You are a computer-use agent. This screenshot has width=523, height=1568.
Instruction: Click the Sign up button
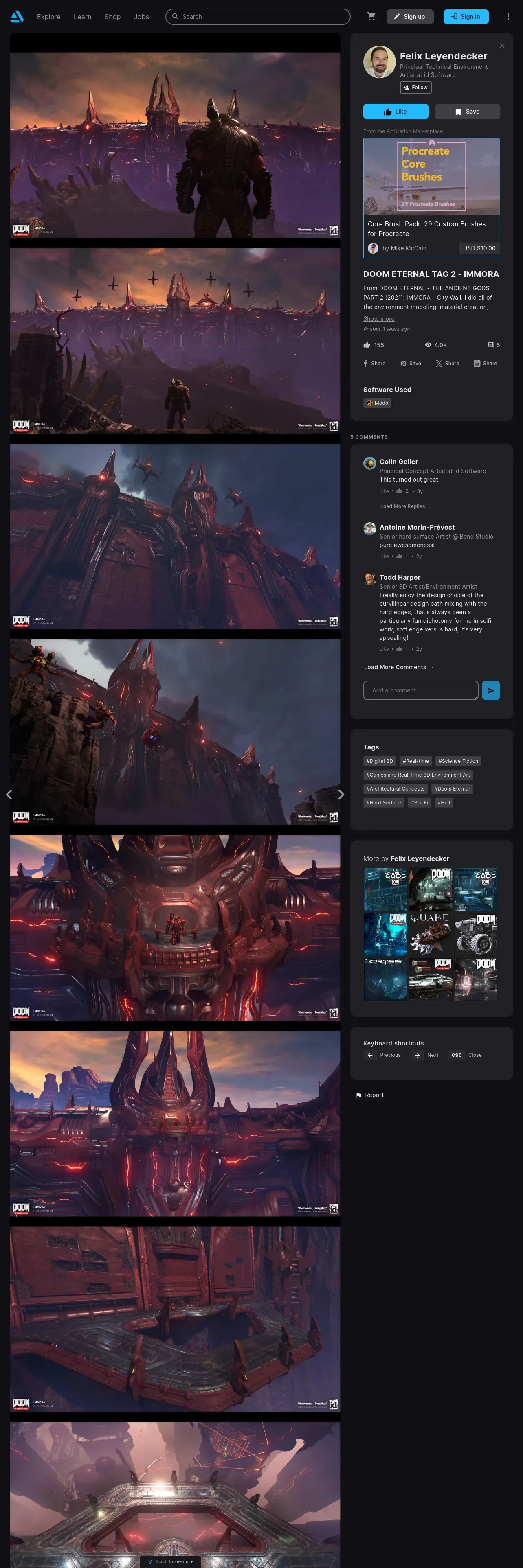pyautogui.click(x=410, y=16)
